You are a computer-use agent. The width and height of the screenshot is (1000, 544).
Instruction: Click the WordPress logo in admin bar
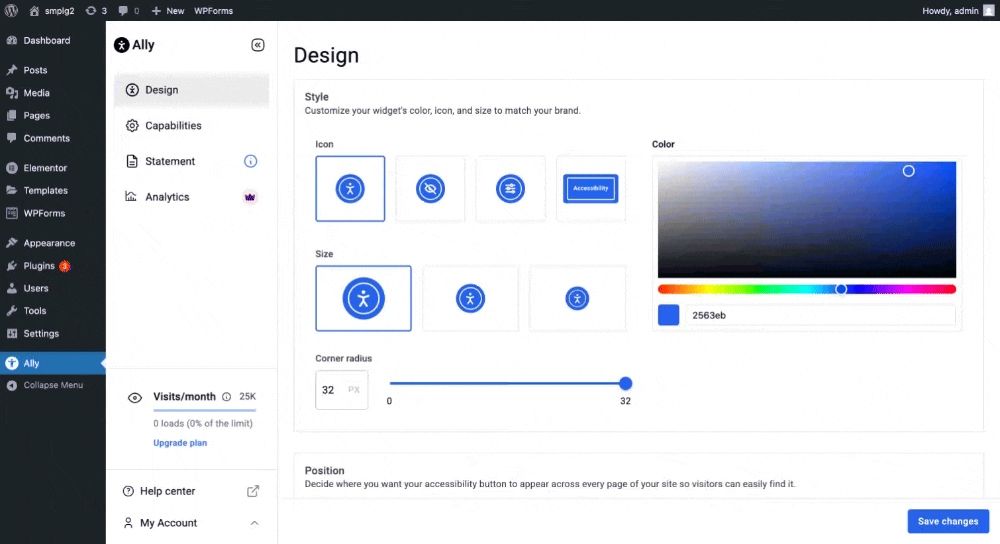[11, 10]
